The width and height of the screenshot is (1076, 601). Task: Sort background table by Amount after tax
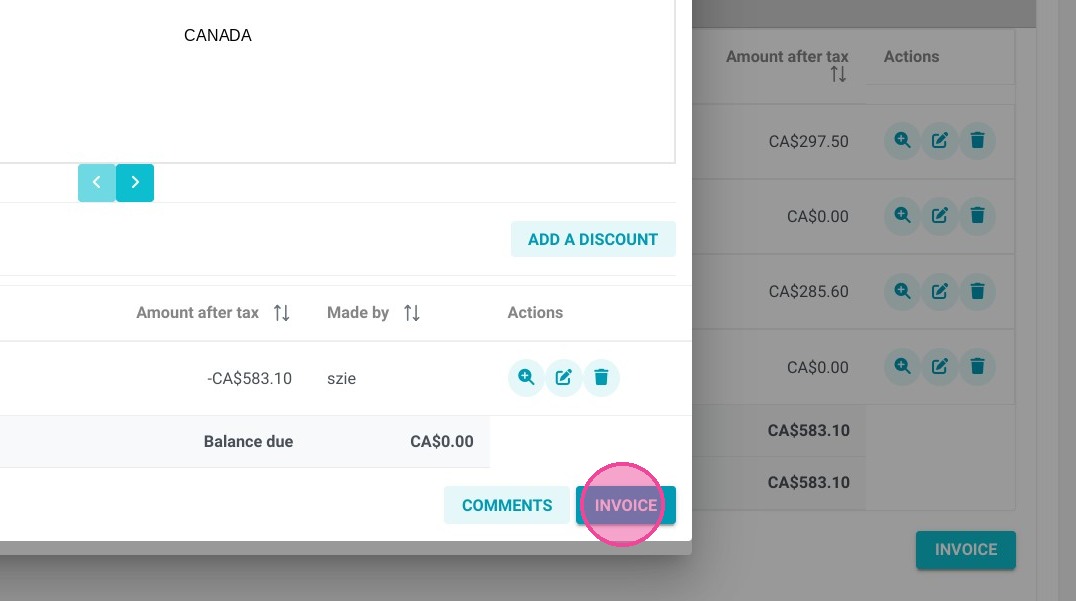click(x=838, y=74)
